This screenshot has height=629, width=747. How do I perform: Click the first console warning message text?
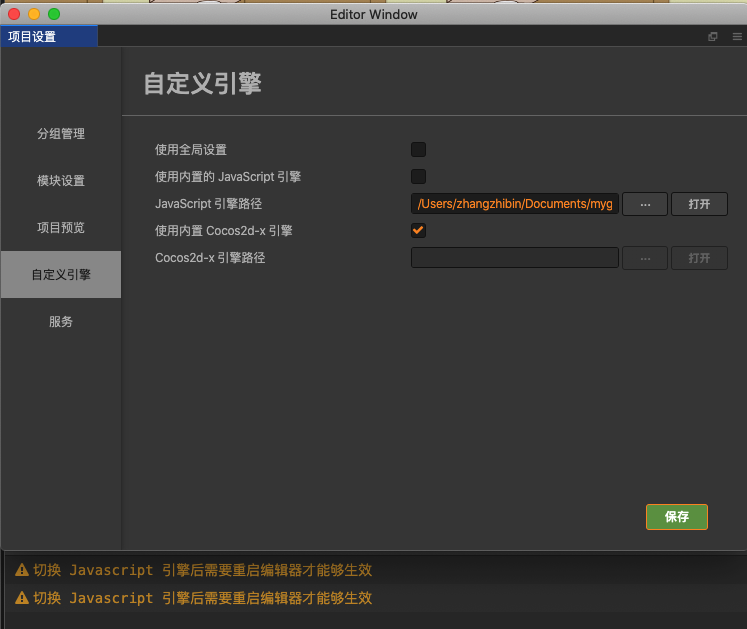click(203, 570)
